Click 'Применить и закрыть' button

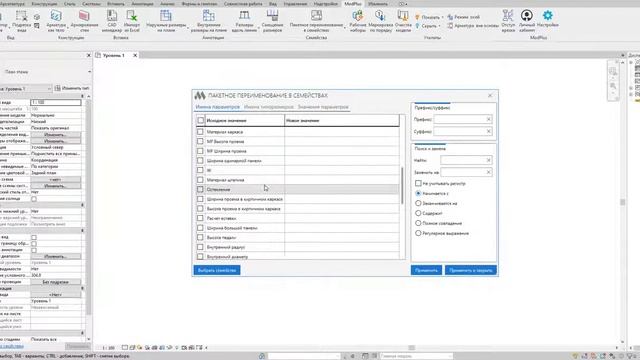[x=471, y=270]
